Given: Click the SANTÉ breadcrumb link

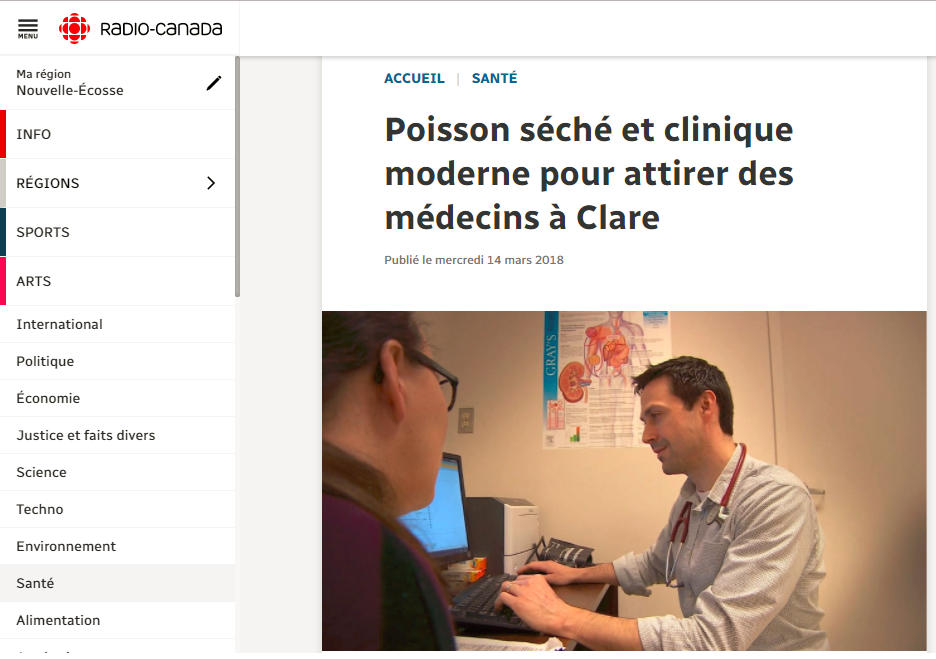Looking at the screenshot, I should (494, 78).
